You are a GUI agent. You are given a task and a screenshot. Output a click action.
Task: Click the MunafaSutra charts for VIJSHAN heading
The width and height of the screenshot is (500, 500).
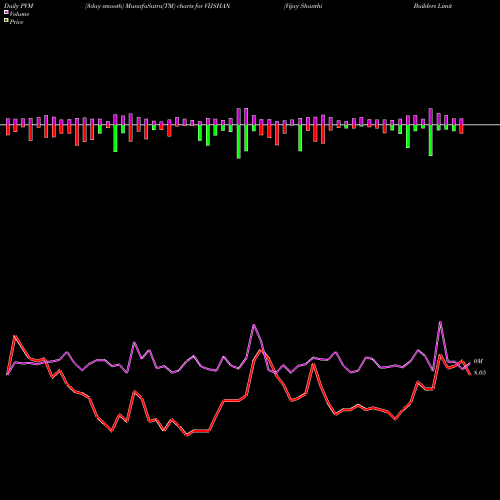[157, 6]
